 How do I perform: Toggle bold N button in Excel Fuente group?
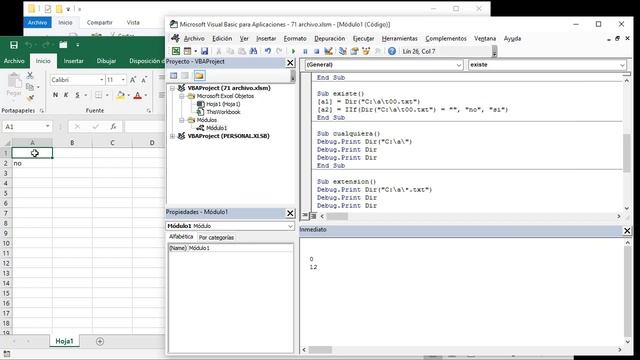coord(56,95)
